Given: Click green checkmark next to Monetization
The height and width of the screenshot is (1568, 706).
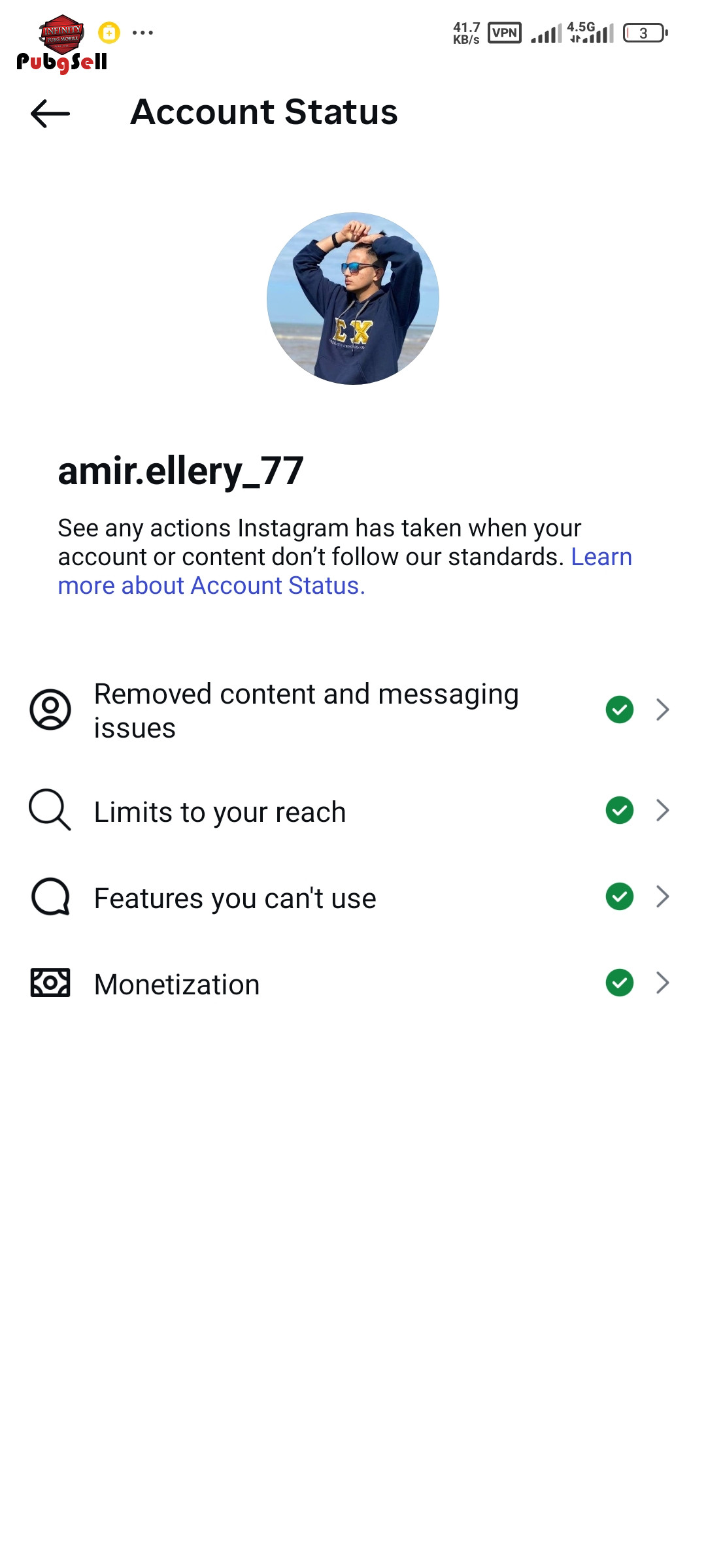Looking at the screenshot, I should pos(619,983).
